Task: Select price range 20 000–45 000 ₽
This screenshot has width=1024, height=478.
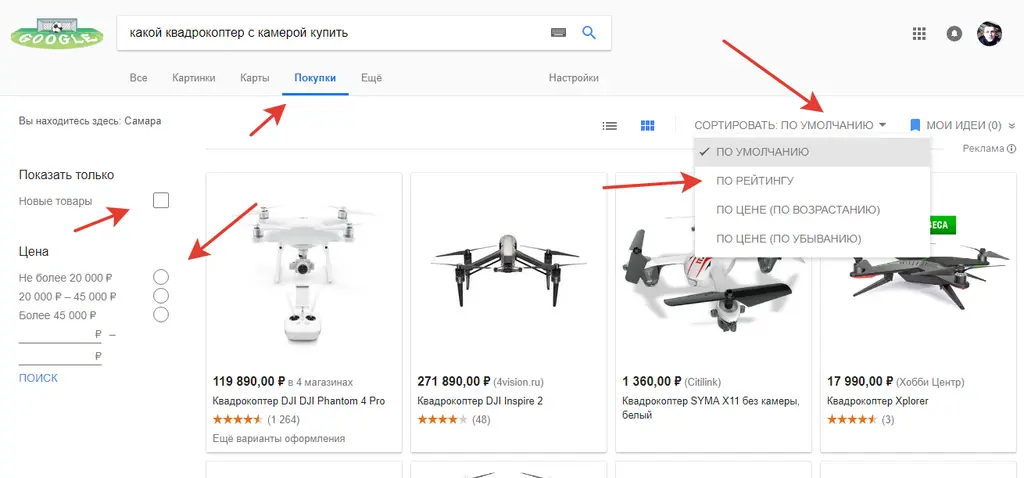Action: tap(161, 296)
